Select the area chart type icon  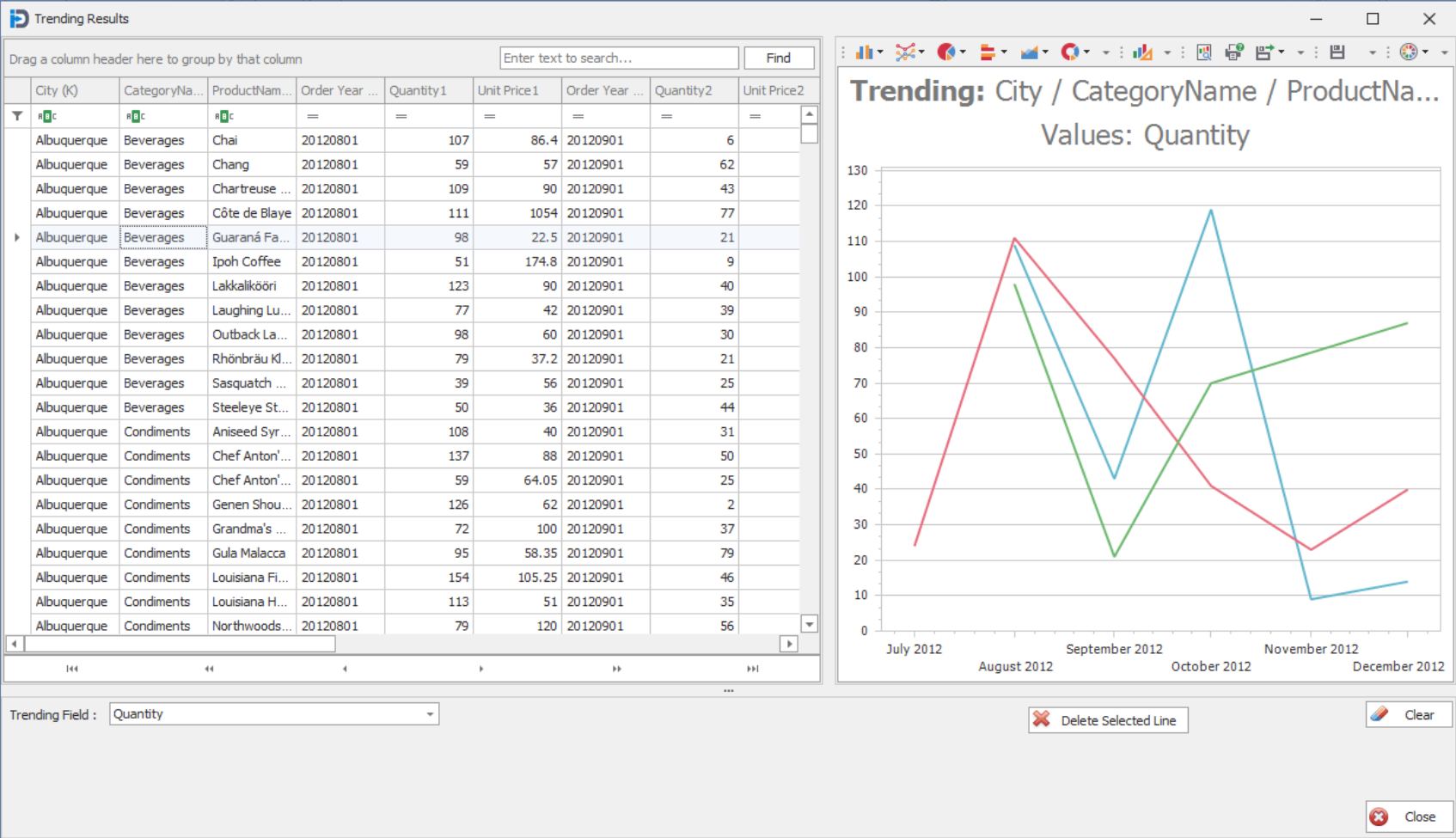(x=1029, y=52)
